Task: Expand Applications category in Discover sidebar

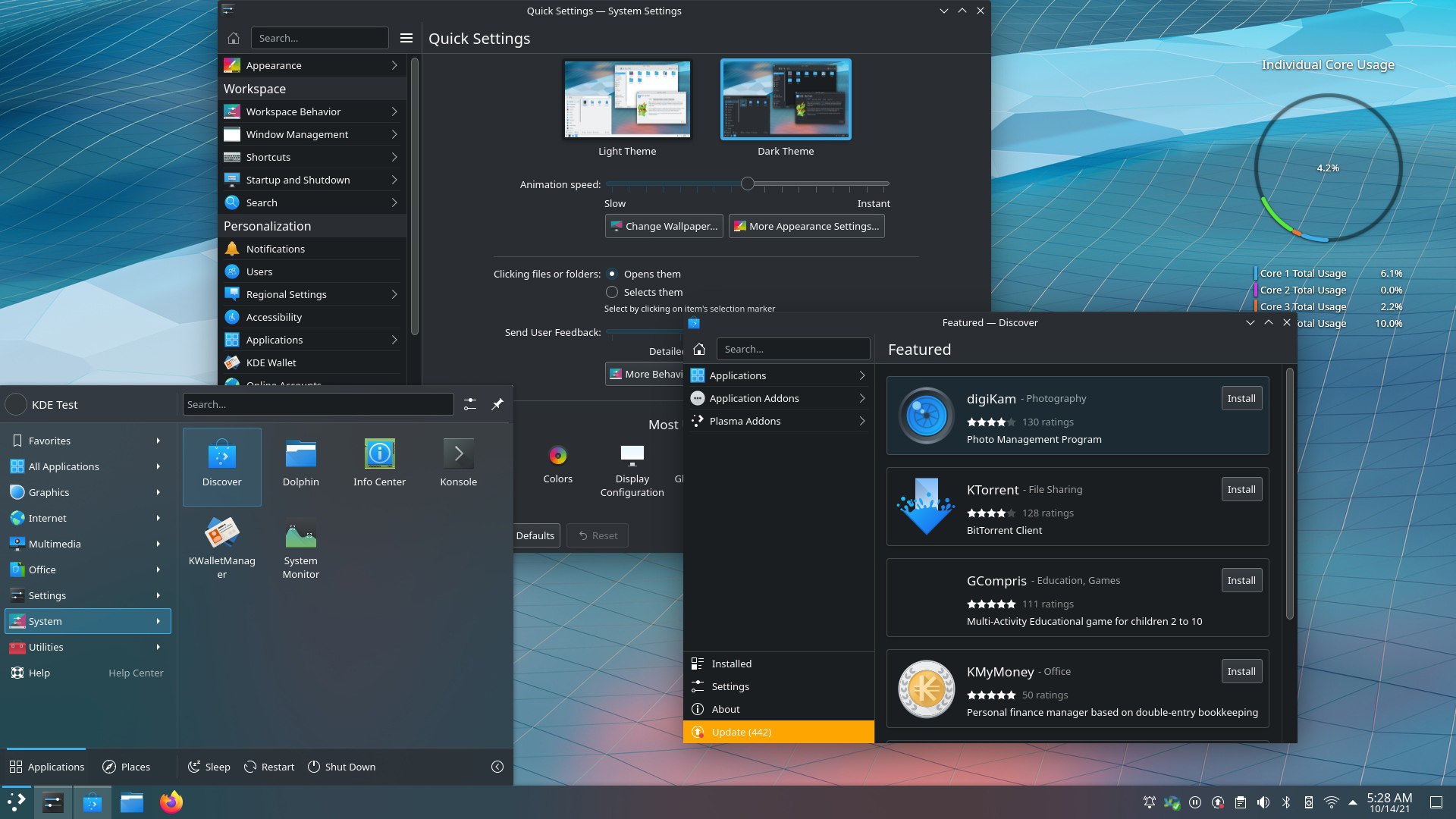Action: click(x=779, y=375)
